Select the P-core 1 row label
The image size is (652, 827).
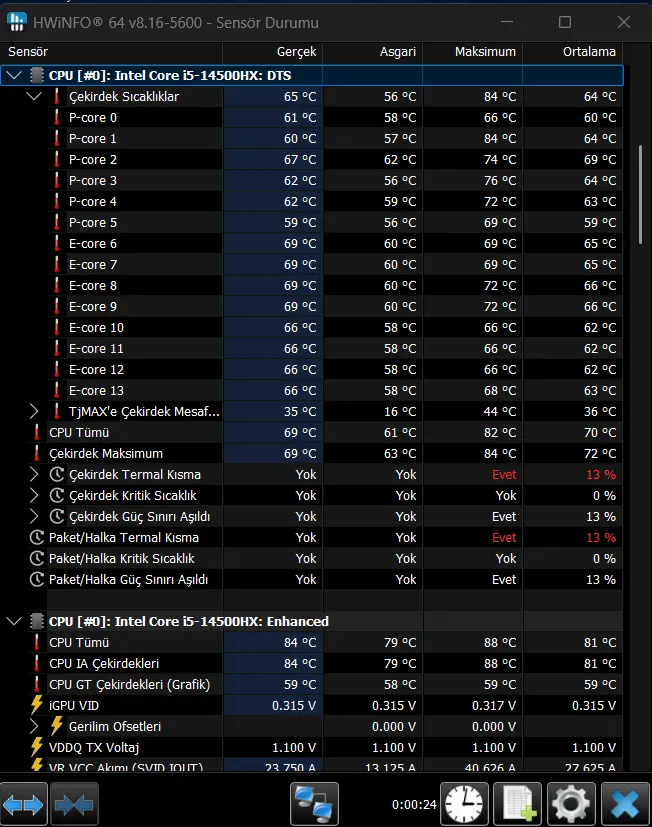[x=93, y=139]
